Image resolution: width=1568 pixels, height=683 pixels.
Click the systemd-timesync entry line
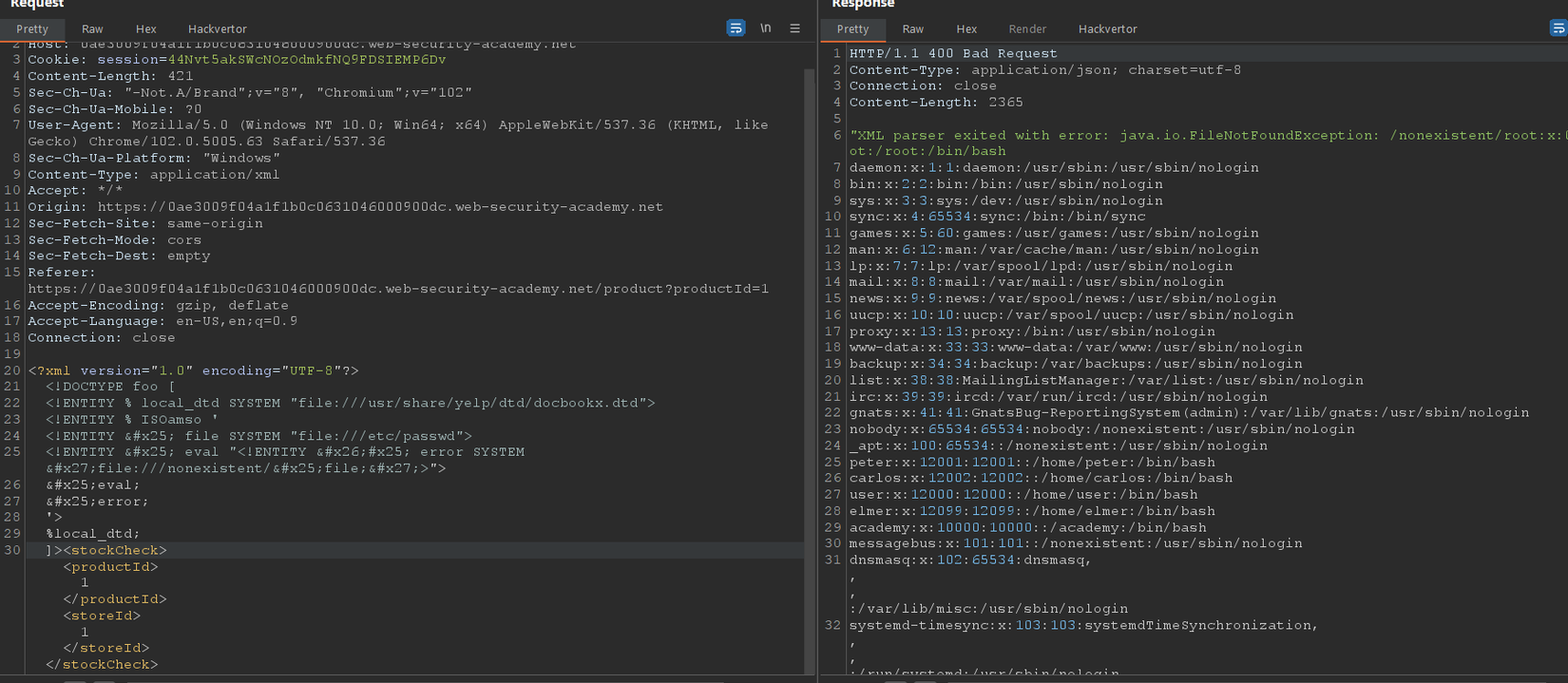(1083, 626)
